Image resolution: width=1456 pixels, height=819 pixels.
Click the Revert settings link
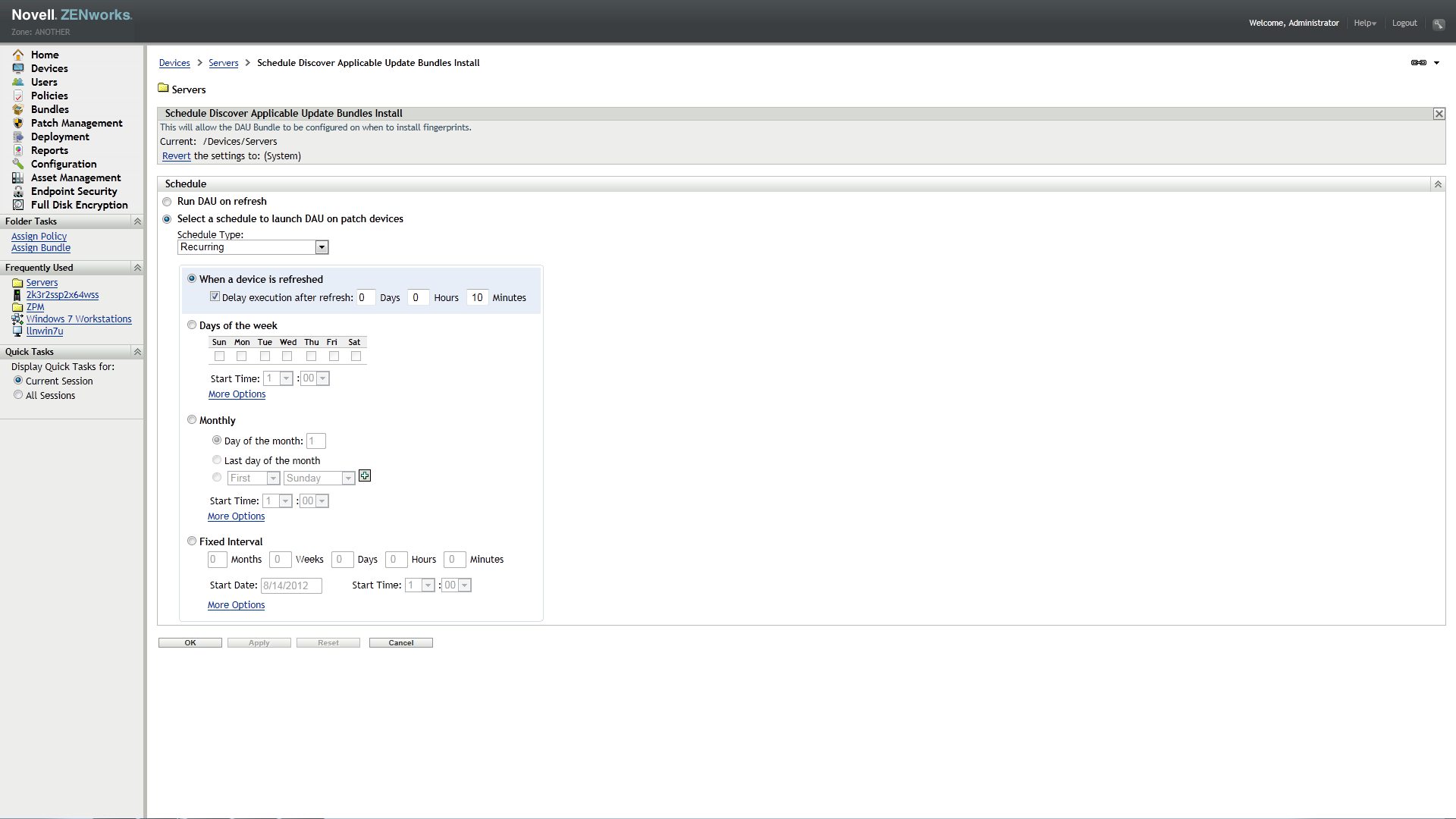[176, 156]
